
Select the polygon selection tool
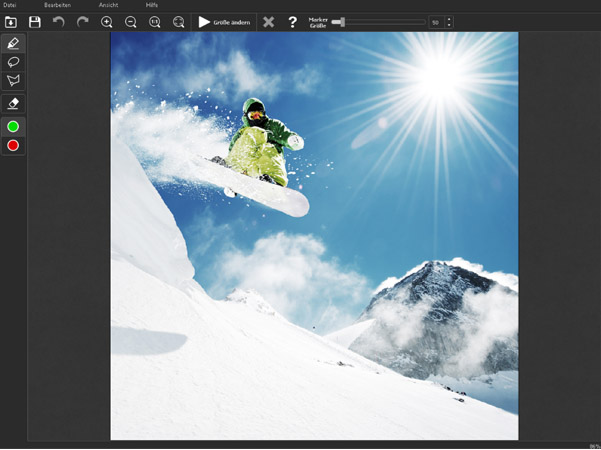[x=13, y=80]
